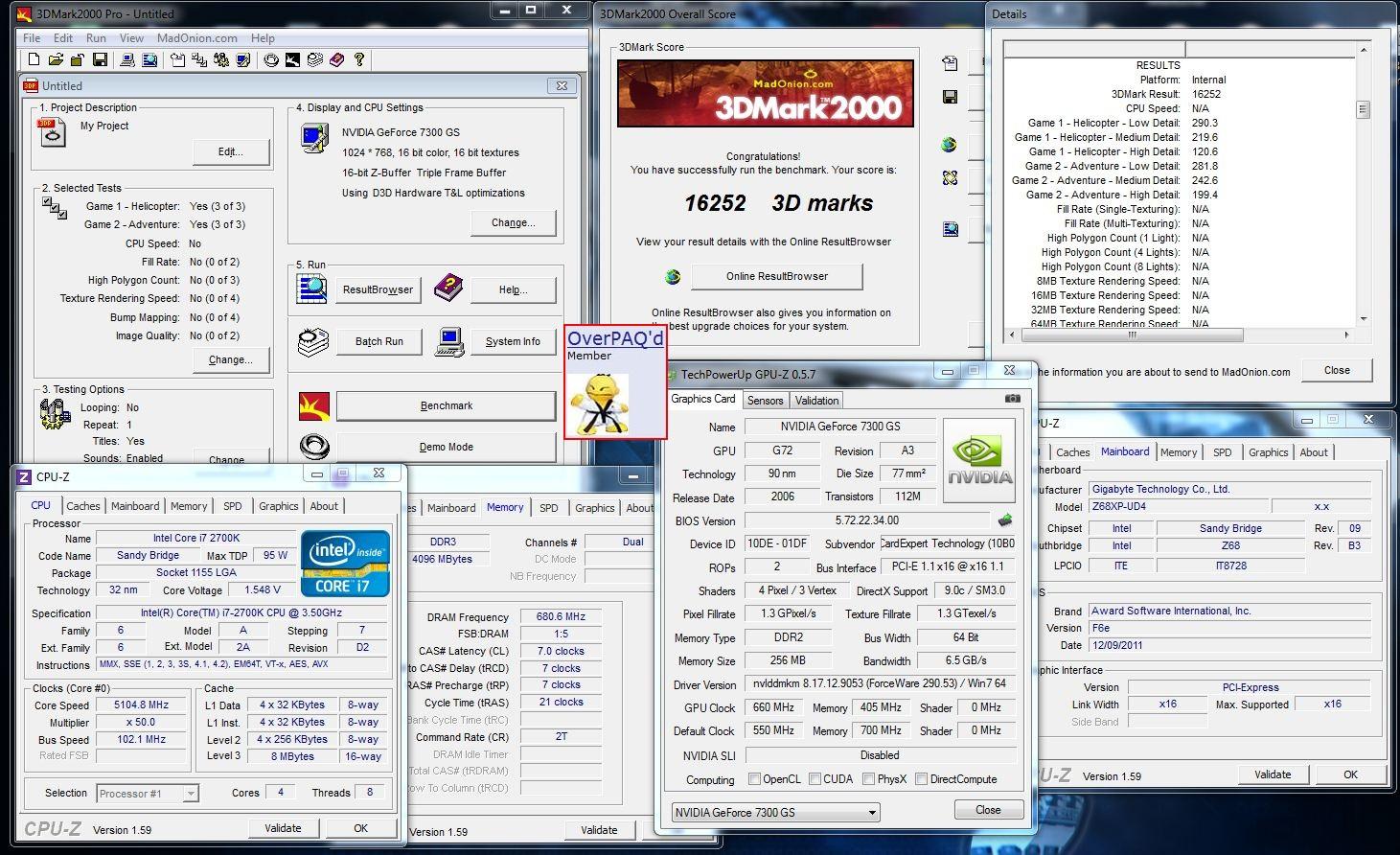Click the Selected Tests checklist toolbar icon
This screenshot has width=1400, height=855.
[199, 59]
